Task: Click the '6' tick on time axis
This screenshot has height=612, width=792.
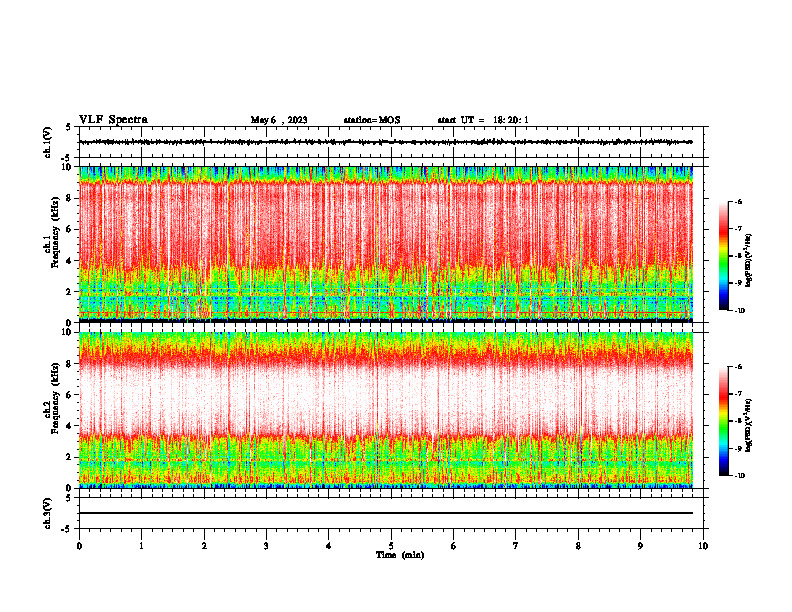Action: (x=454, y=546)
